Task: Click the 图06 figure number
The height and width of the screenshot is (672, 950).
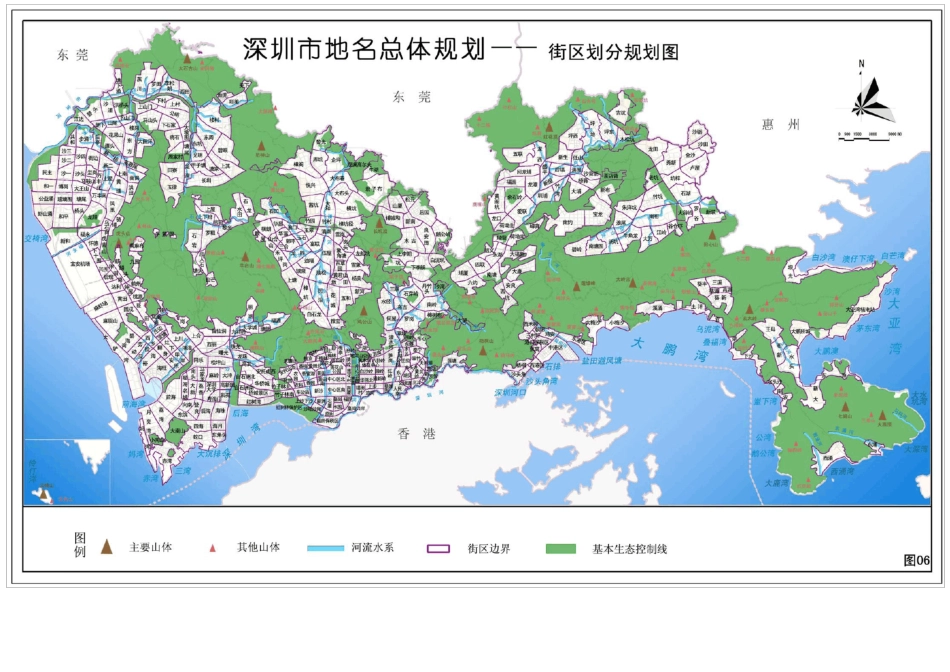Action: click(x=916, y=561)
